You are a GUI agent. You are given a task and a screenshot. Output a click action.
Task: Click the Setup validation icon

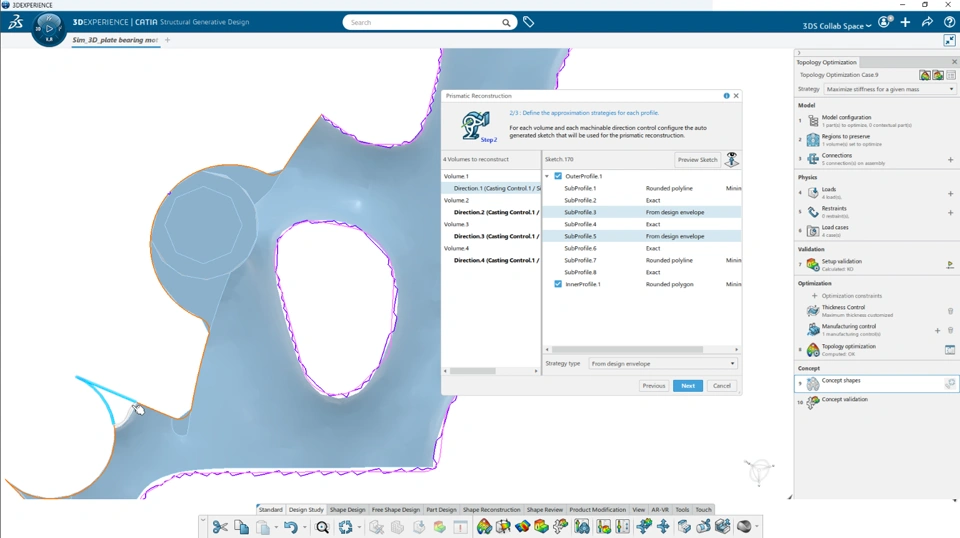coord(813,264)
